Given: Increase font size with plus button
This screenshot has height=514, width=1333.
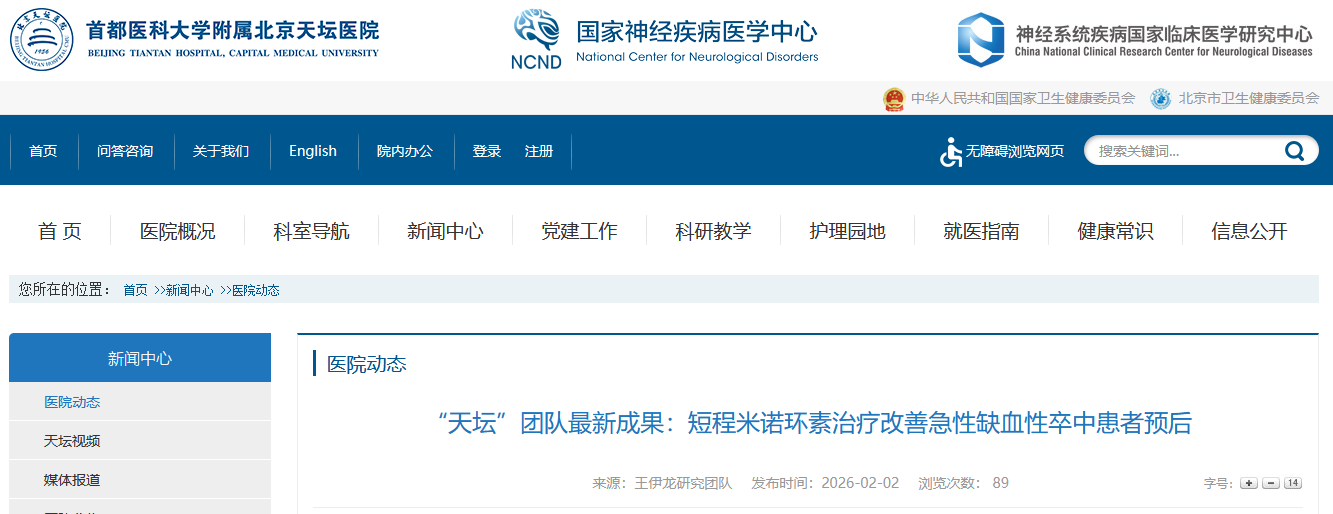Looking at the screenshot, I should [x=1248, y=483].
